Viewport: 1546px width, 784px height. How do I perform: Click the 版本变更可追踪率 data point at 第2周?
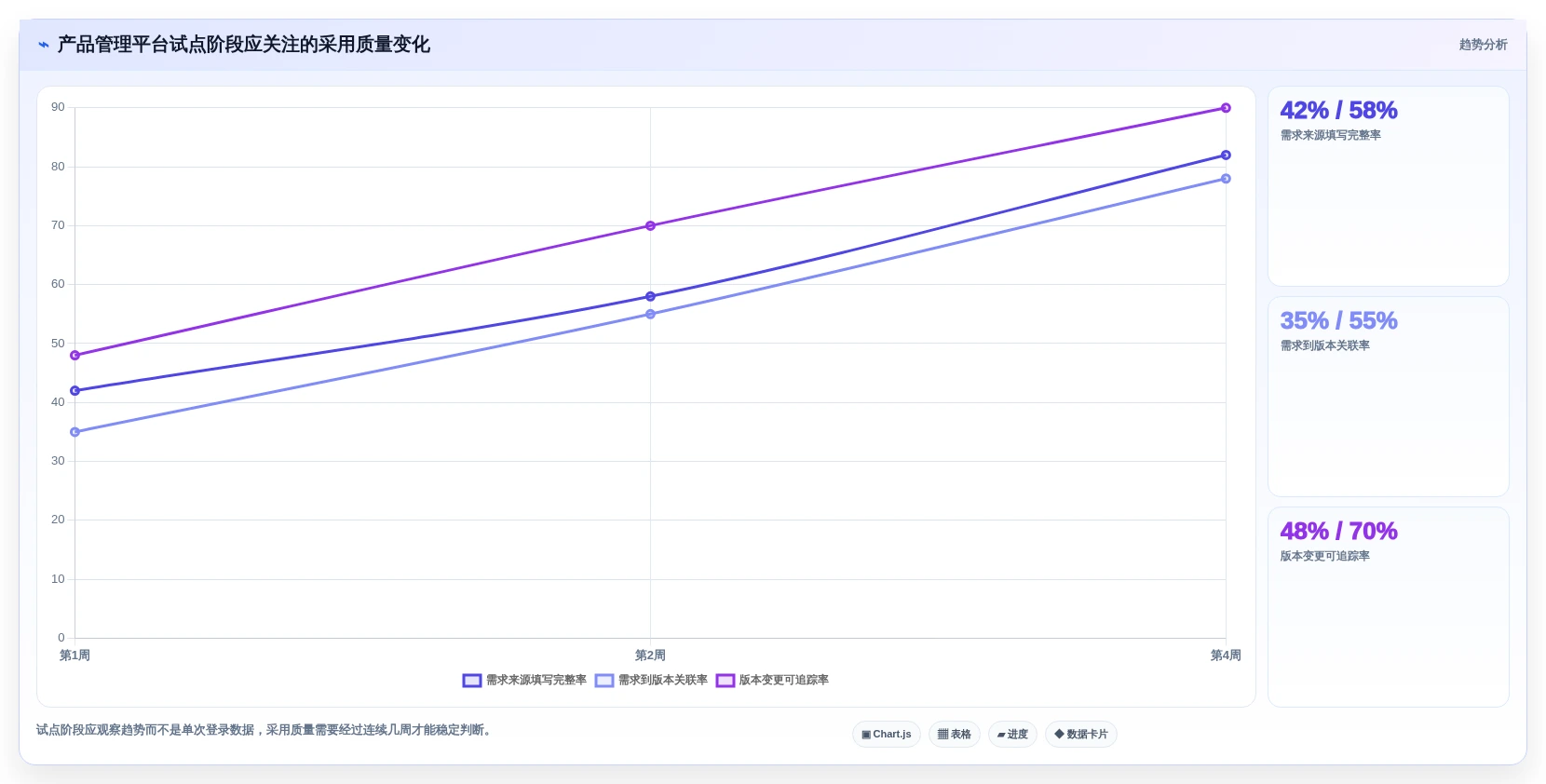[650, 225]
